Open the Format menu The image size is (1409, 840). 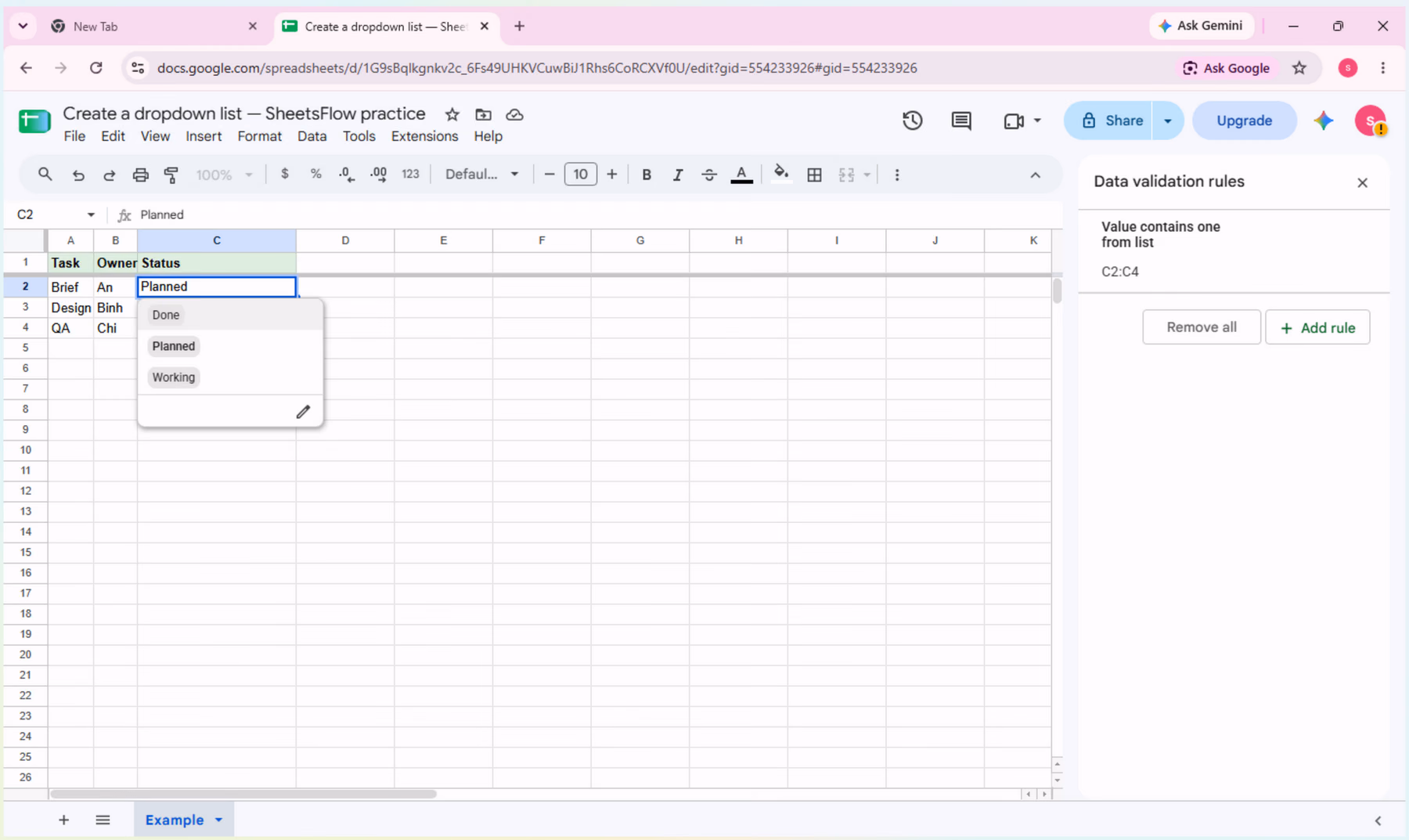click(x=259, y=136)
